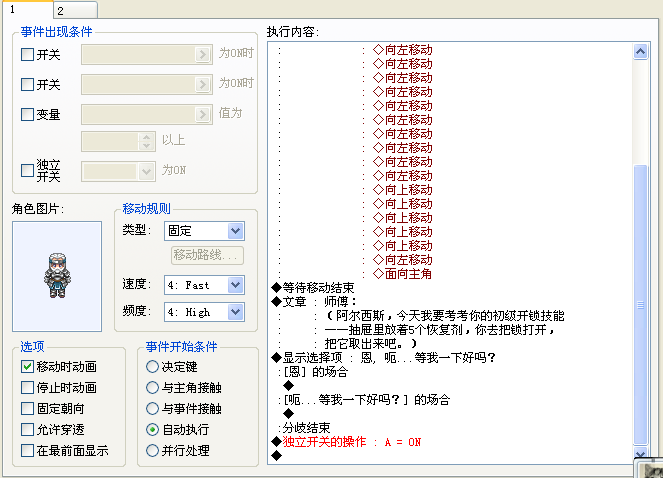
Task: Select the last empty command line
Action: [x=277, y=456]
